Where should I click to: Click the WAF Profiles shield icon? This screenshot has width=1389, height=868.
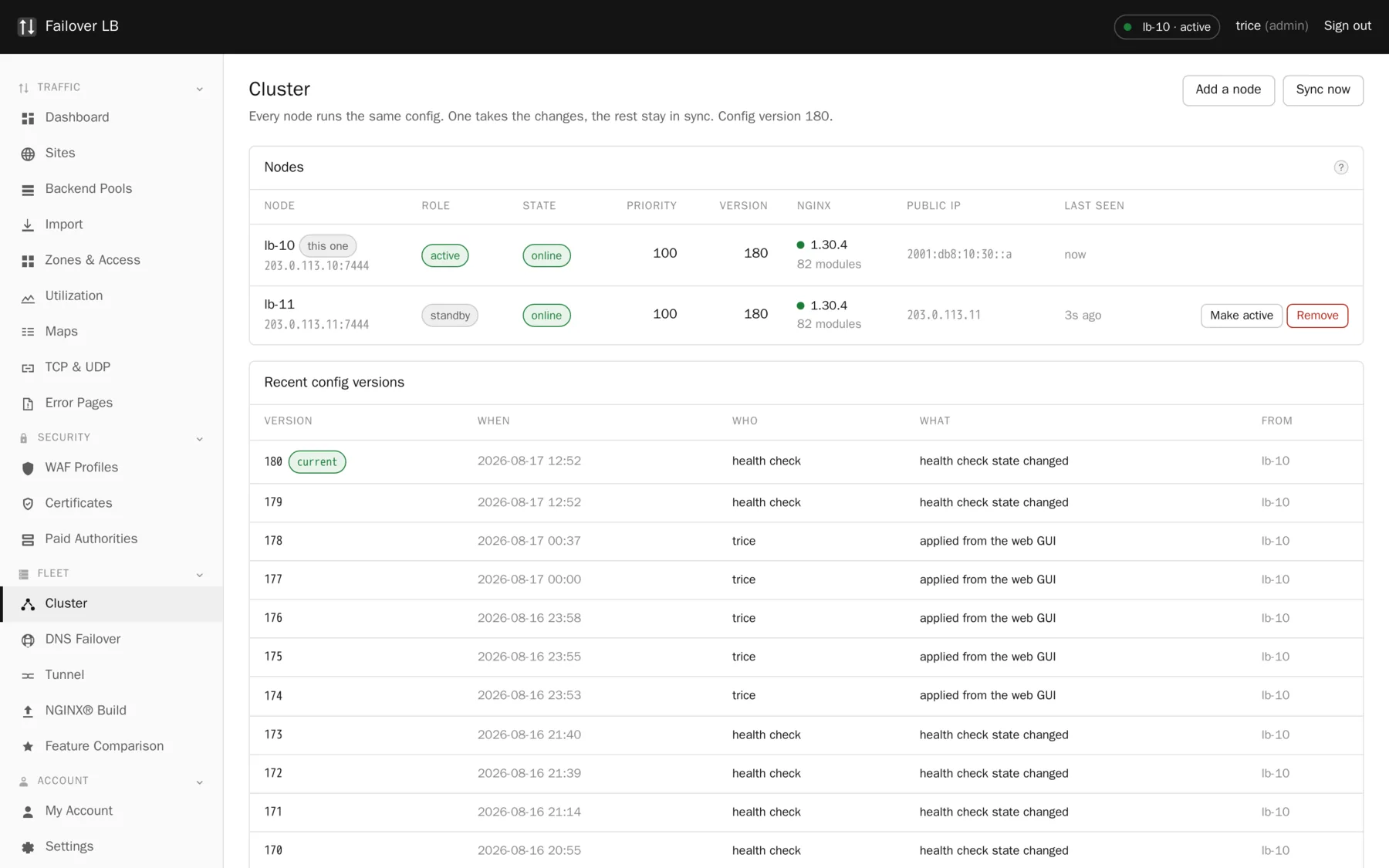pyautogui.click(x=28, y=468)
